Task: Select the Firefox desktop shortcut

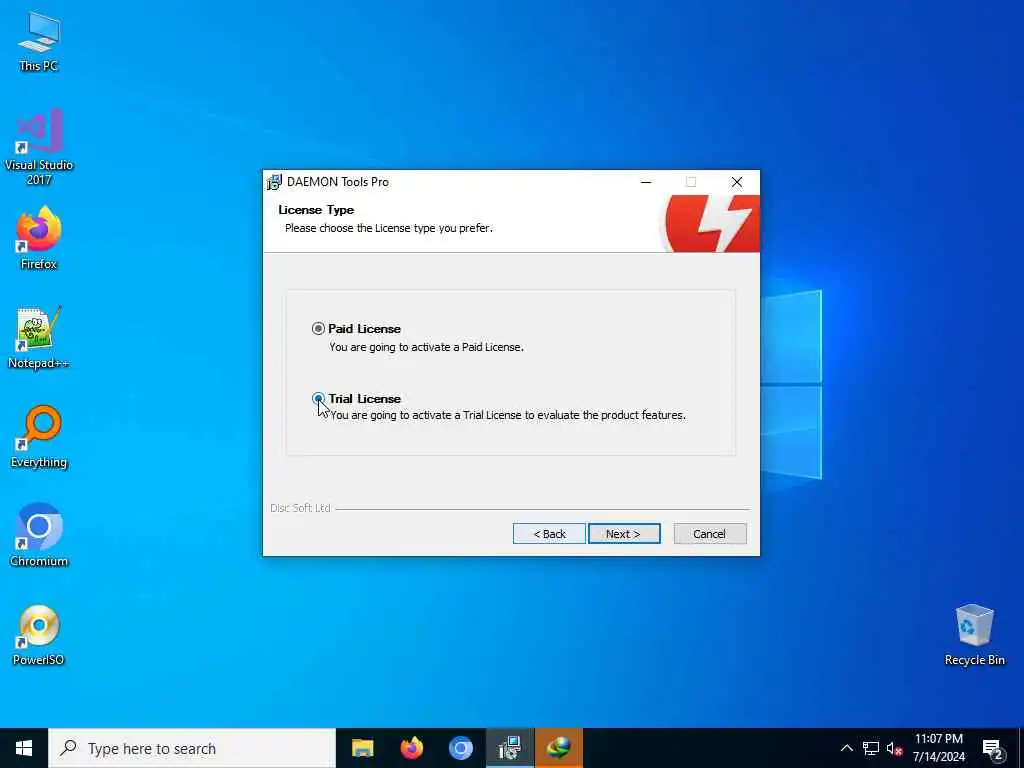Action: 39,238
